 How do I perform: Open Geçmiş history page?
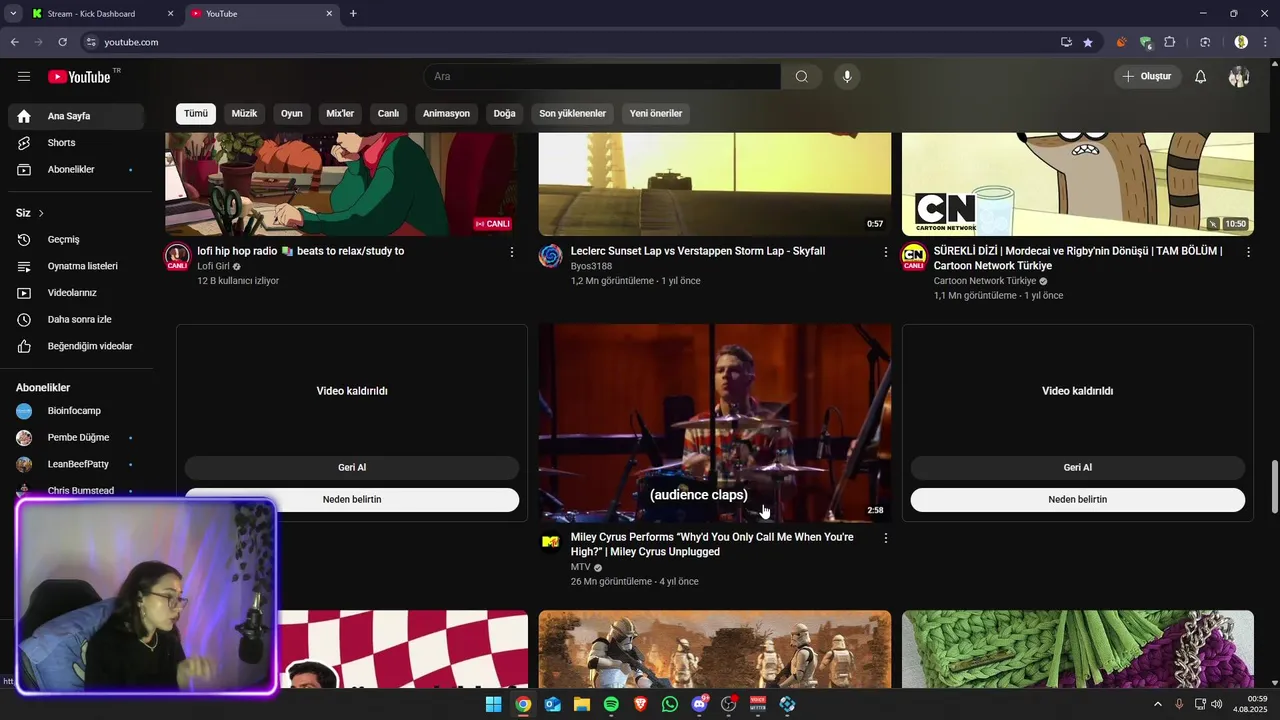(76, 240)
